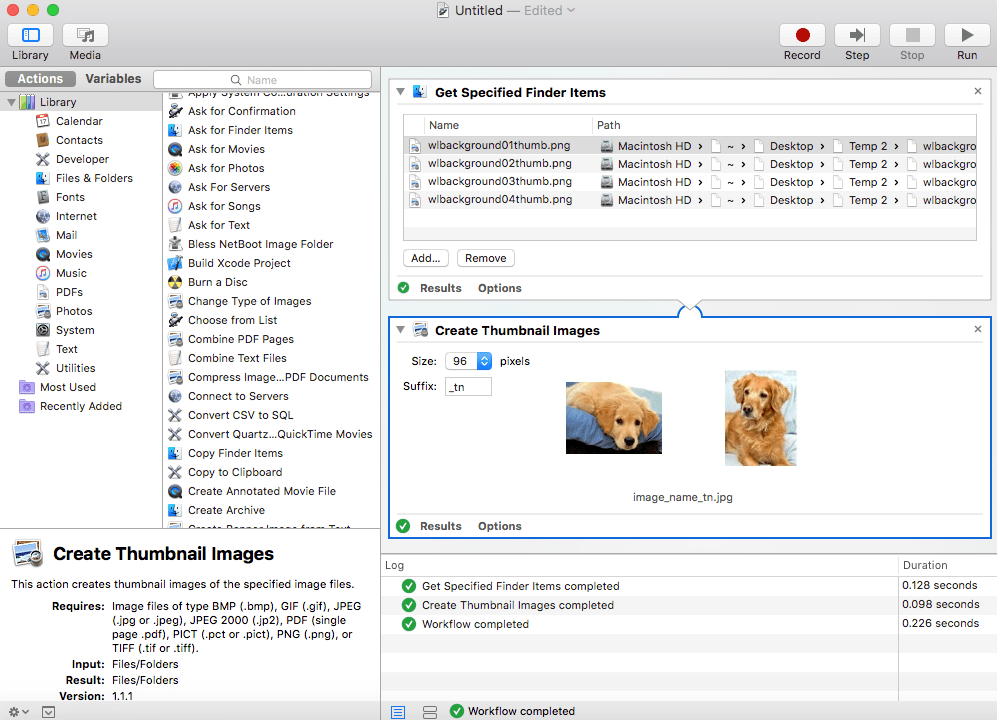Show the log list view icon
The image size is (997, 720).
[397, 711]
